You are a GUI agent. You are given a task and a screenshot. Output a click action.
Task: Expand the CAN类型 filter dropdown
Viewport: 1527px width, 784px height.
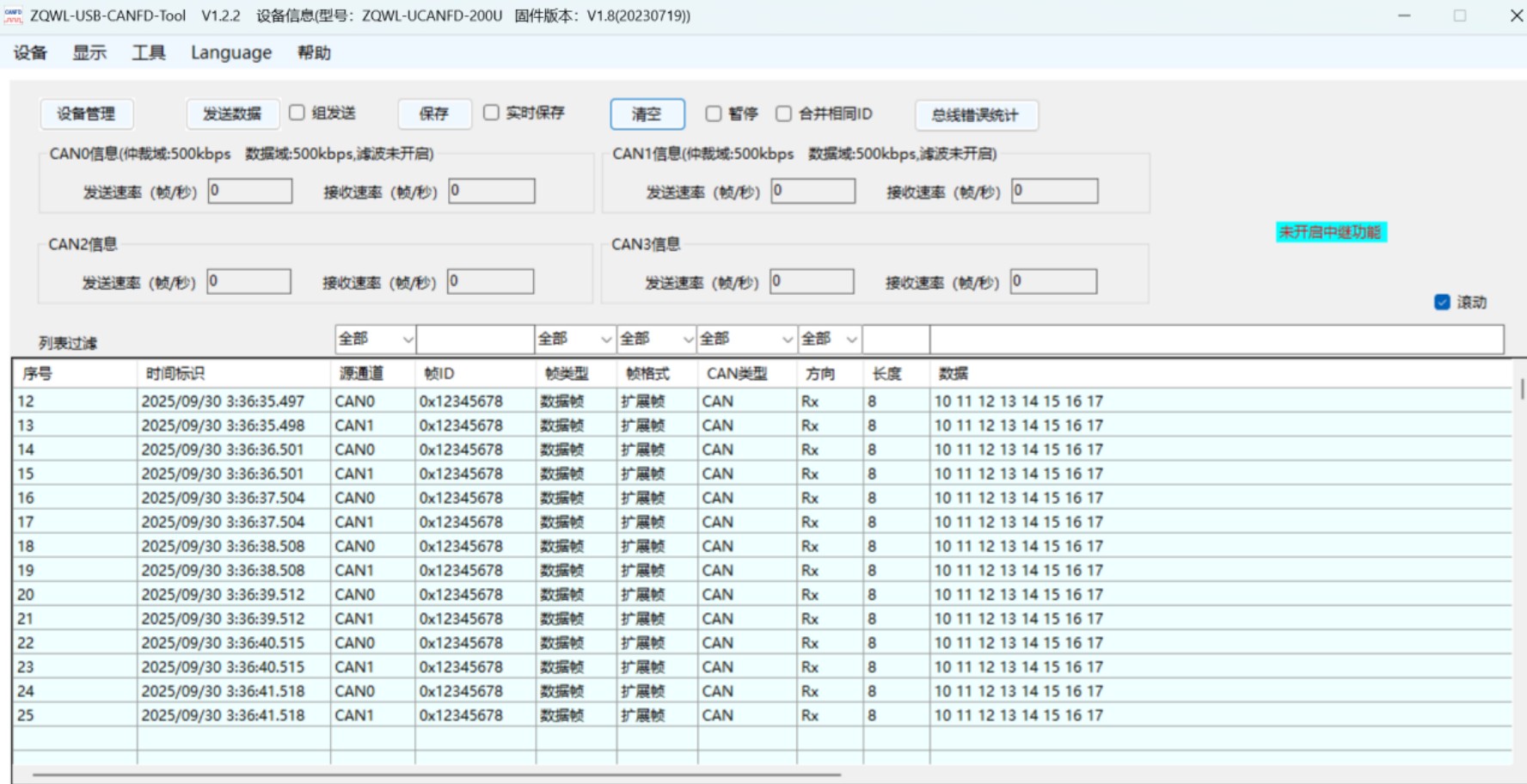tap(746, 340)
